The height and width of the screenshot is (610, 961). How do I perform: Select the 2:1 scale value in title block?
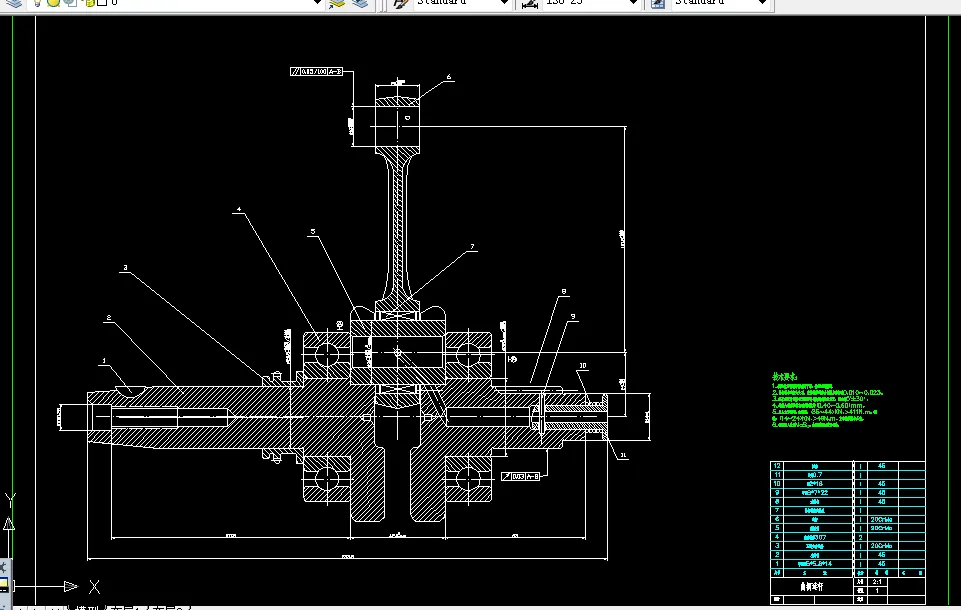tap(877, 582)
